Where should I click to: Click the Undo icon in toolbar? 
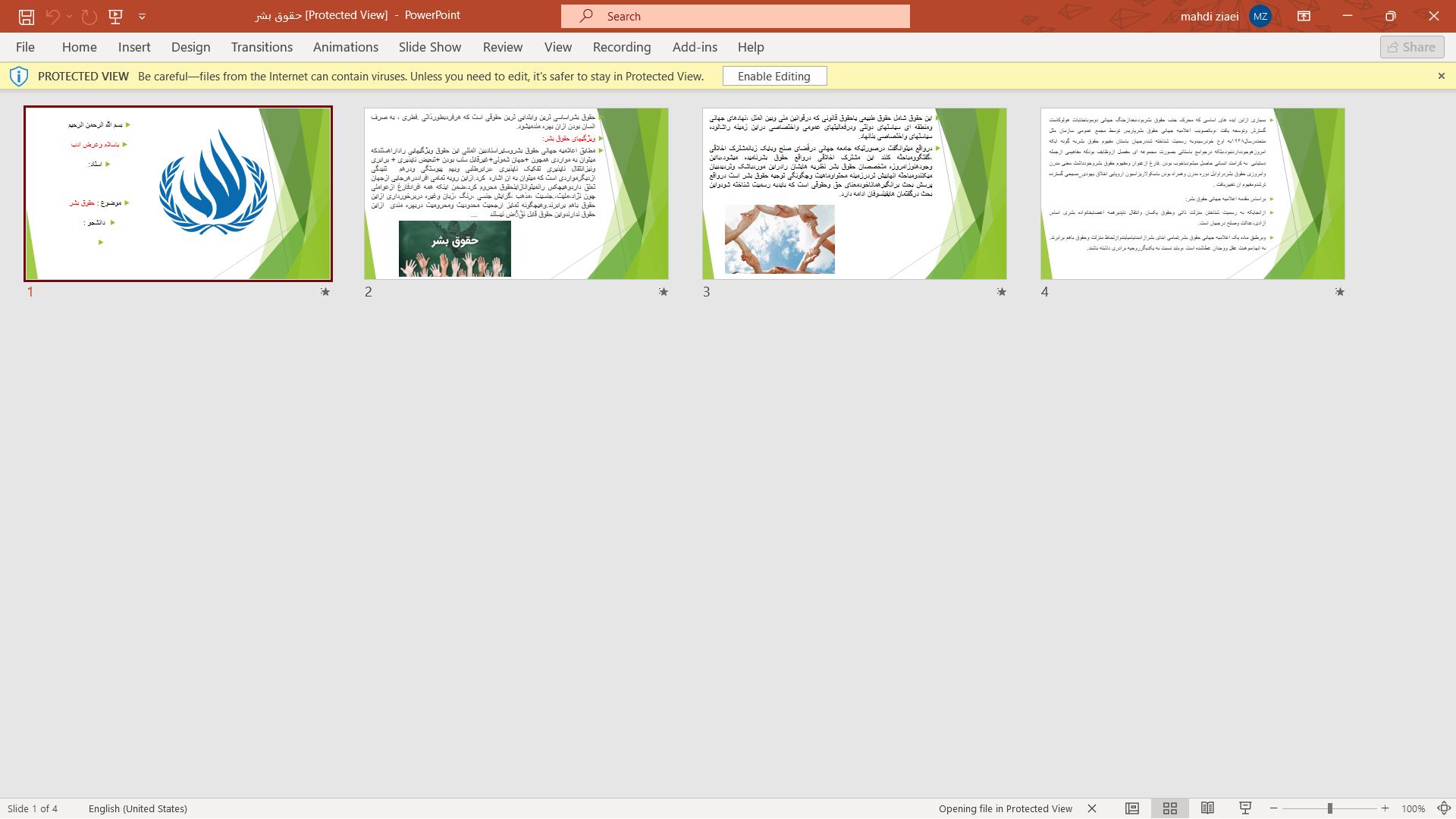pos(52,16)
